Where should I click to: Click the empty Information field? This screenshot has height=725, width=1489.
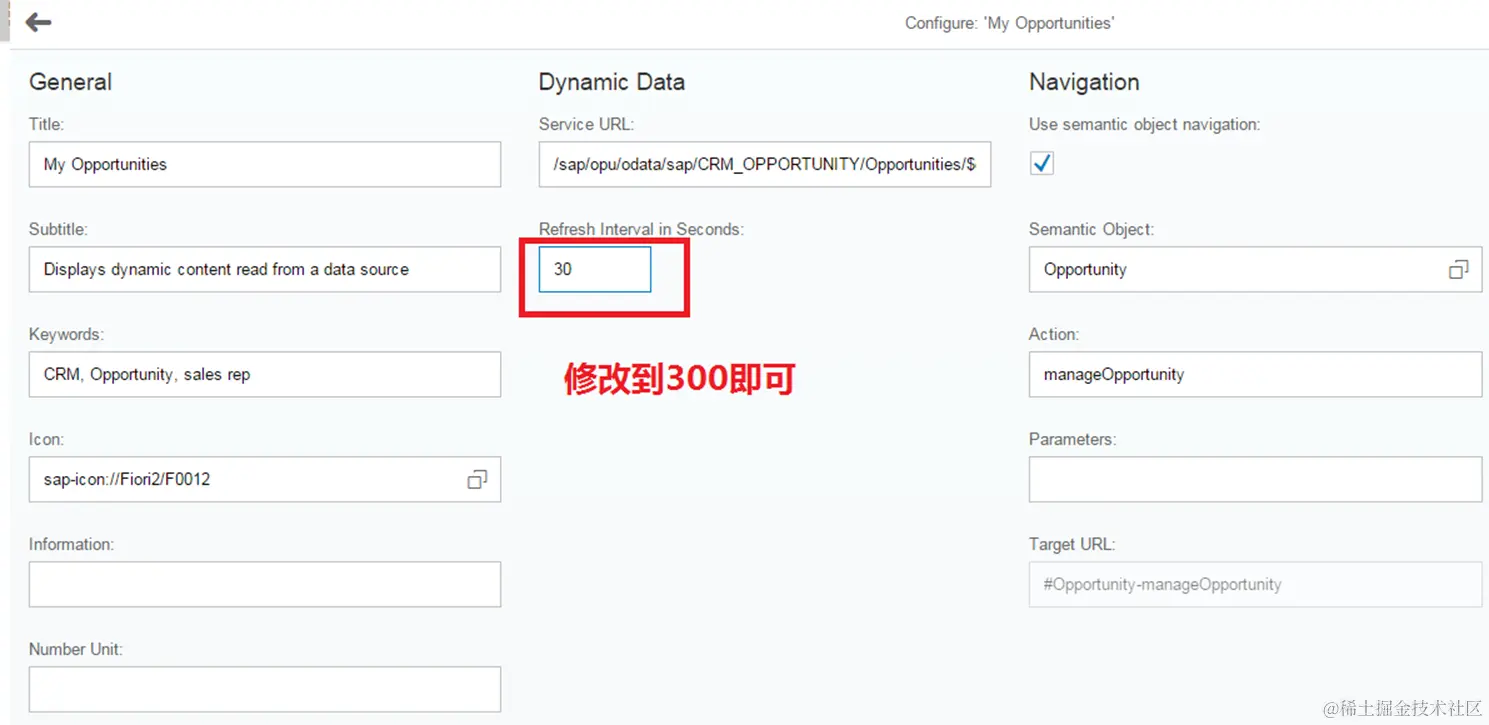click(265, 584)
